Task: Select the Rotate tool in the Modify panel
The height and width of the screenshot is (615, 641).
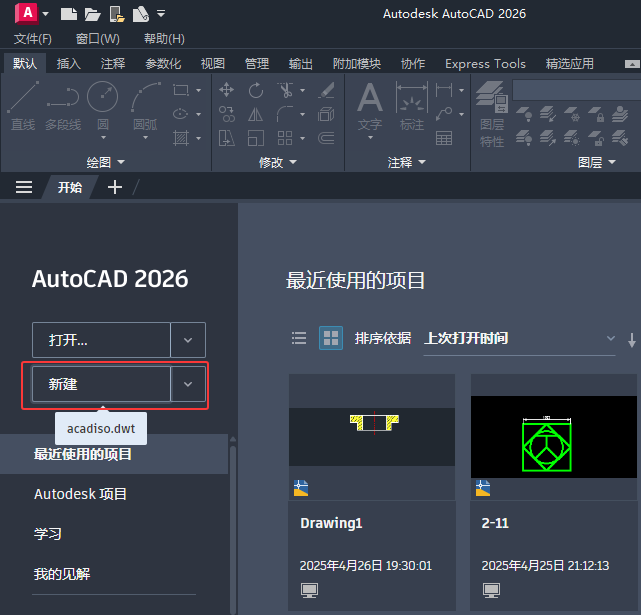Action: [256, 90]
